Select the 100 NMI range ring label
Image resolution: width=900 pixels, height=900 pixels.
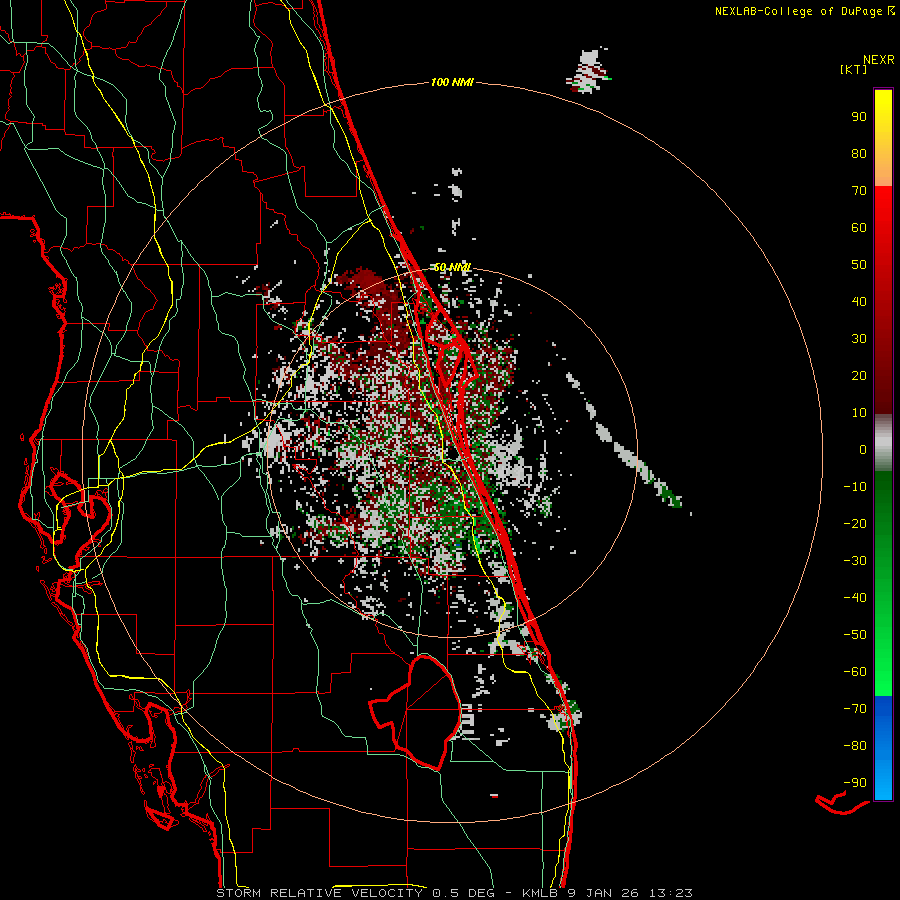[452, 83]
